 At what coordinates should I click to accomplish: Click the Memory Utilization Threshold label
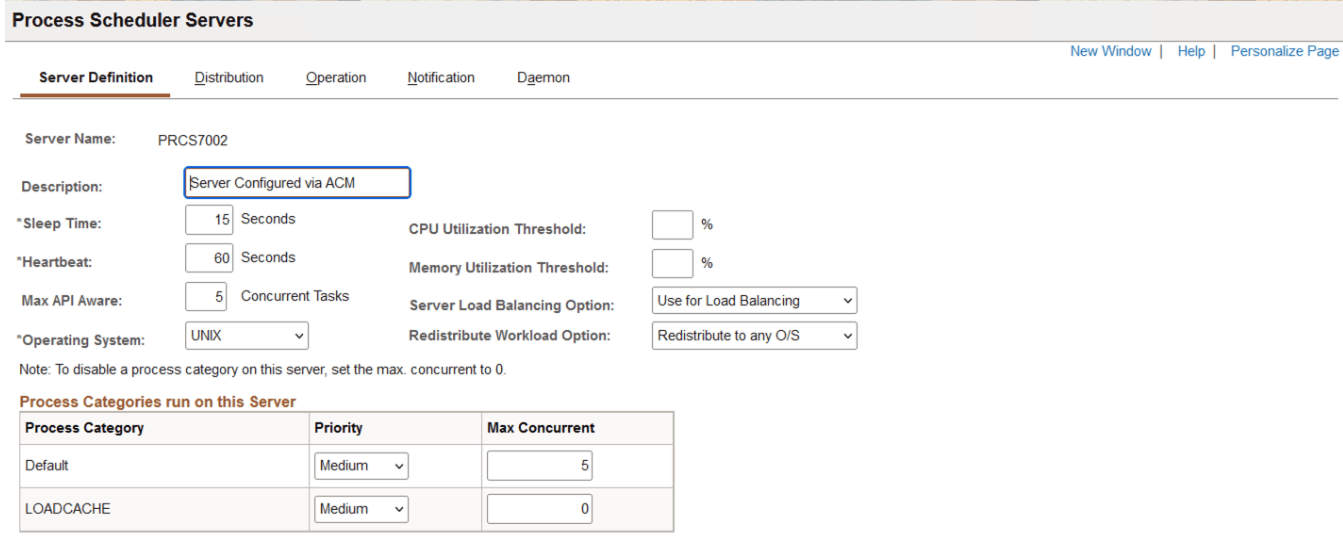point(509,268)
